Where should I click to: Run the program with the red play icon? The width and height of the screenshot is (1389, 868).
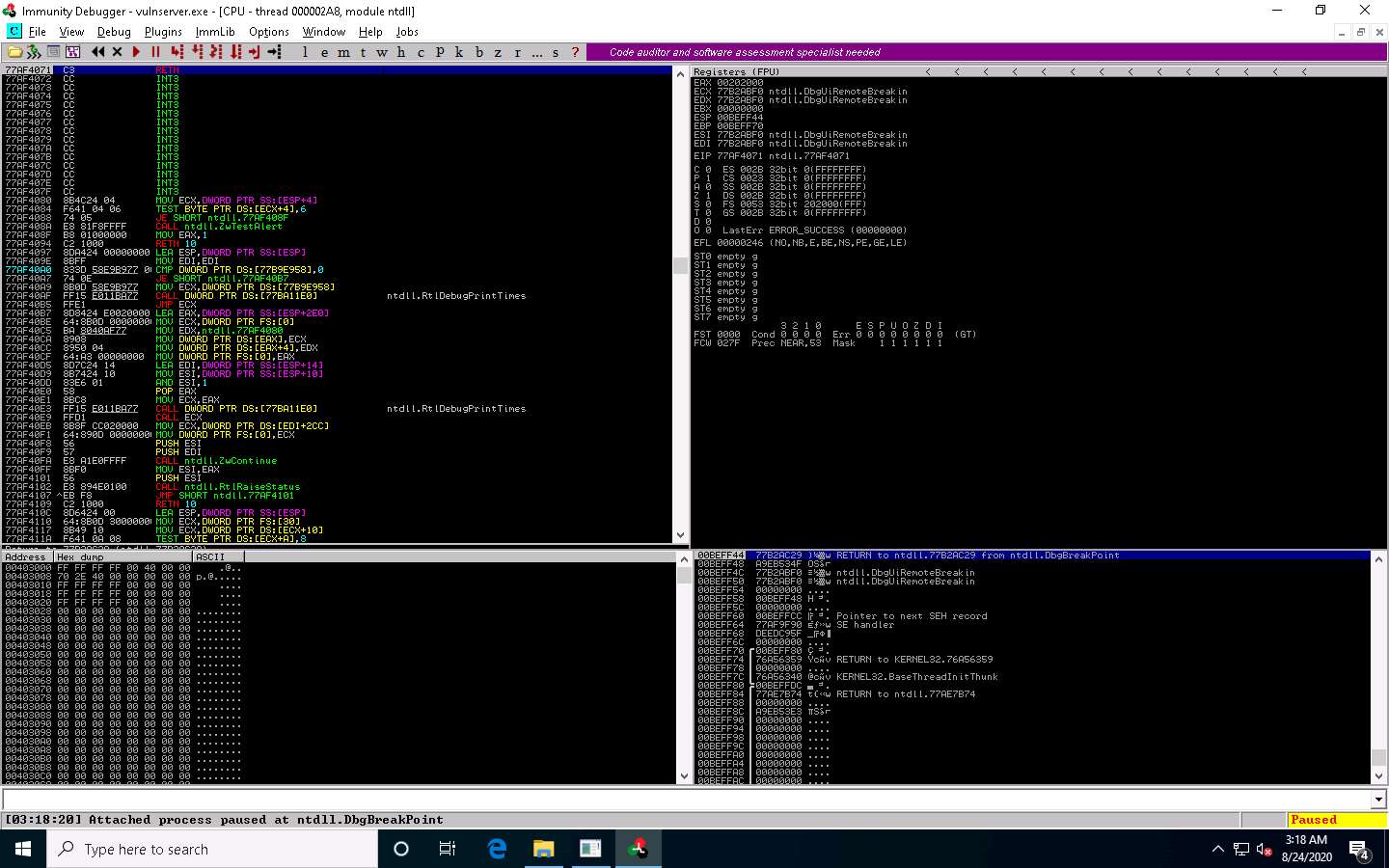click(136, 52)
